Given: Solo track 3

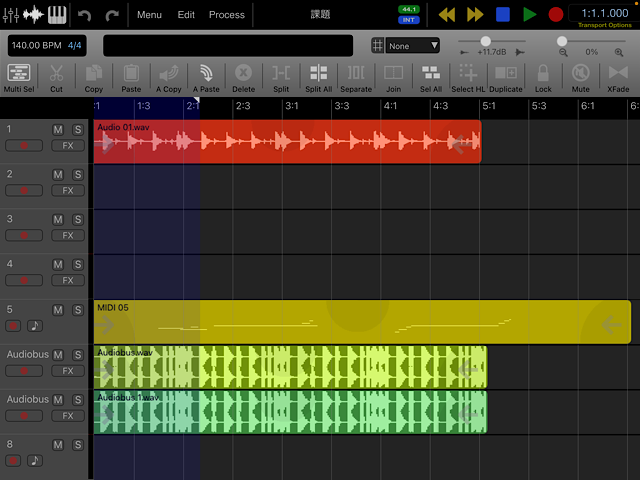Looking at the screenshot, I should point(78,220).
